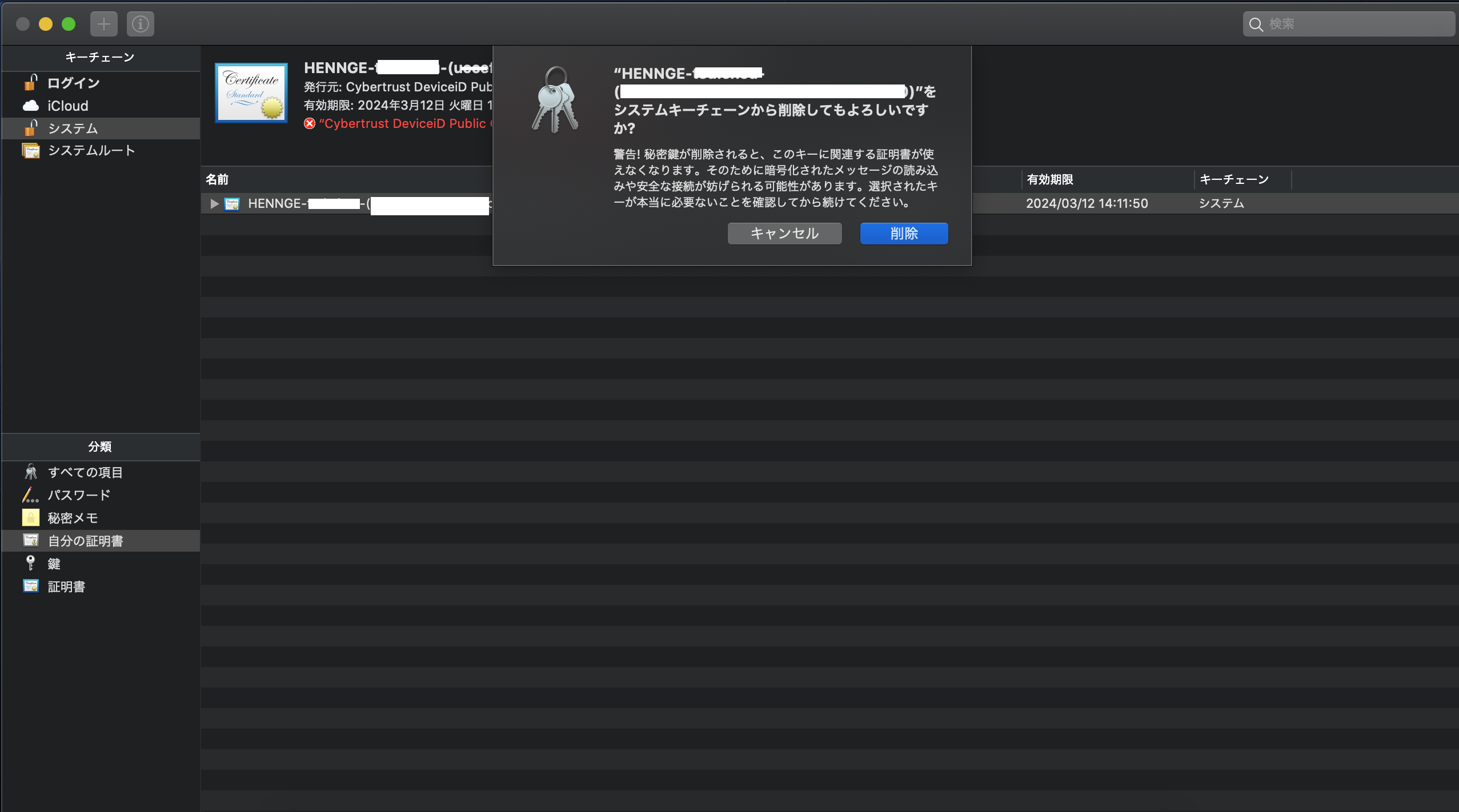View the 自分の証明書 category

[86, 540]
